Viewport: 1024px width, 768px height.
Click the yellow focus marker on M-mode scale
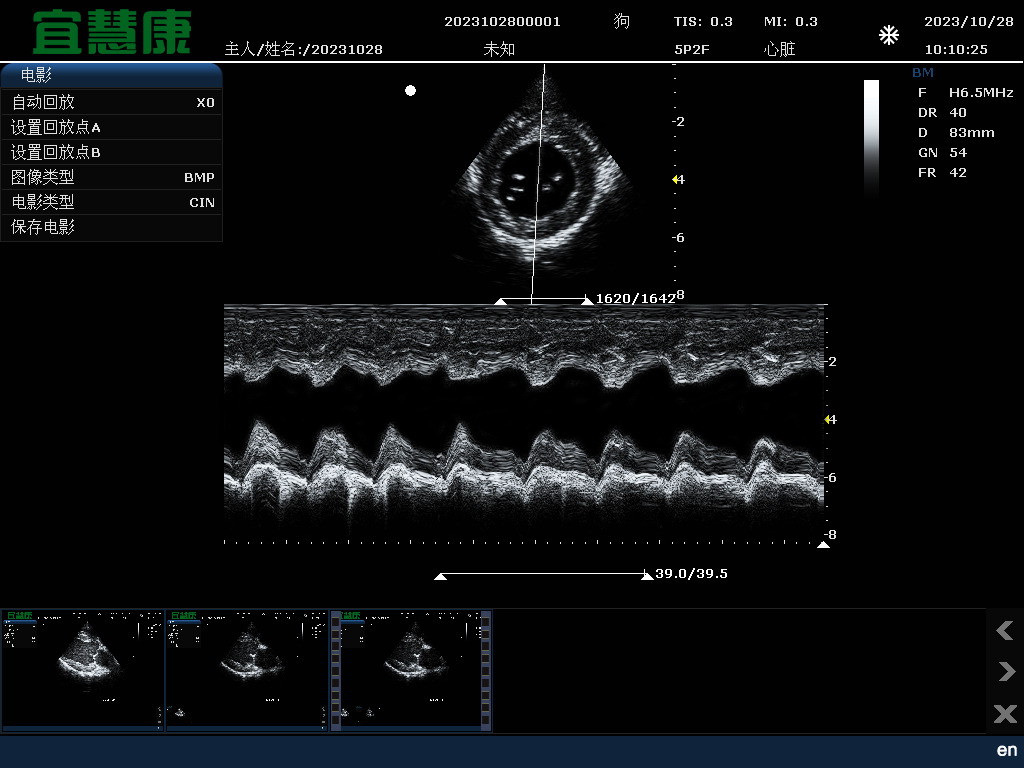(828, 419)
